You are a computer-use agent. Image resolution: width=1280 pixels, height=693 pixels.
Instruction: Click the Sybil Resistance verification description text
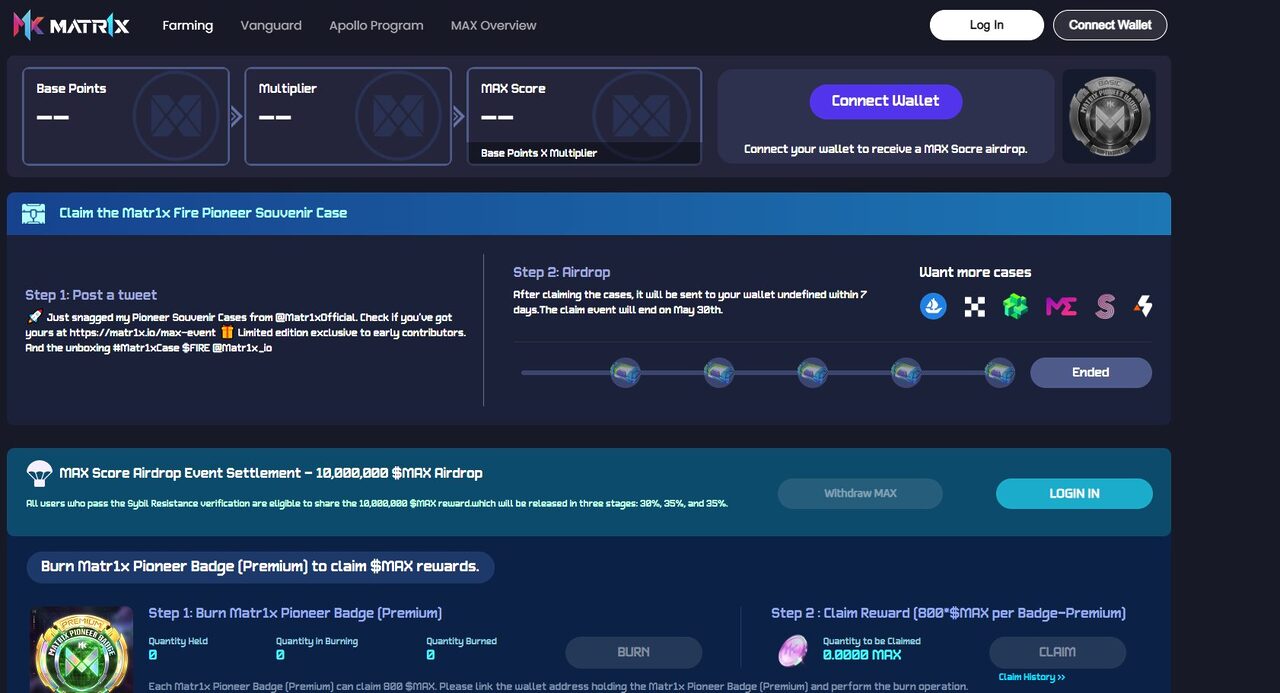click(x=377, y=503)
